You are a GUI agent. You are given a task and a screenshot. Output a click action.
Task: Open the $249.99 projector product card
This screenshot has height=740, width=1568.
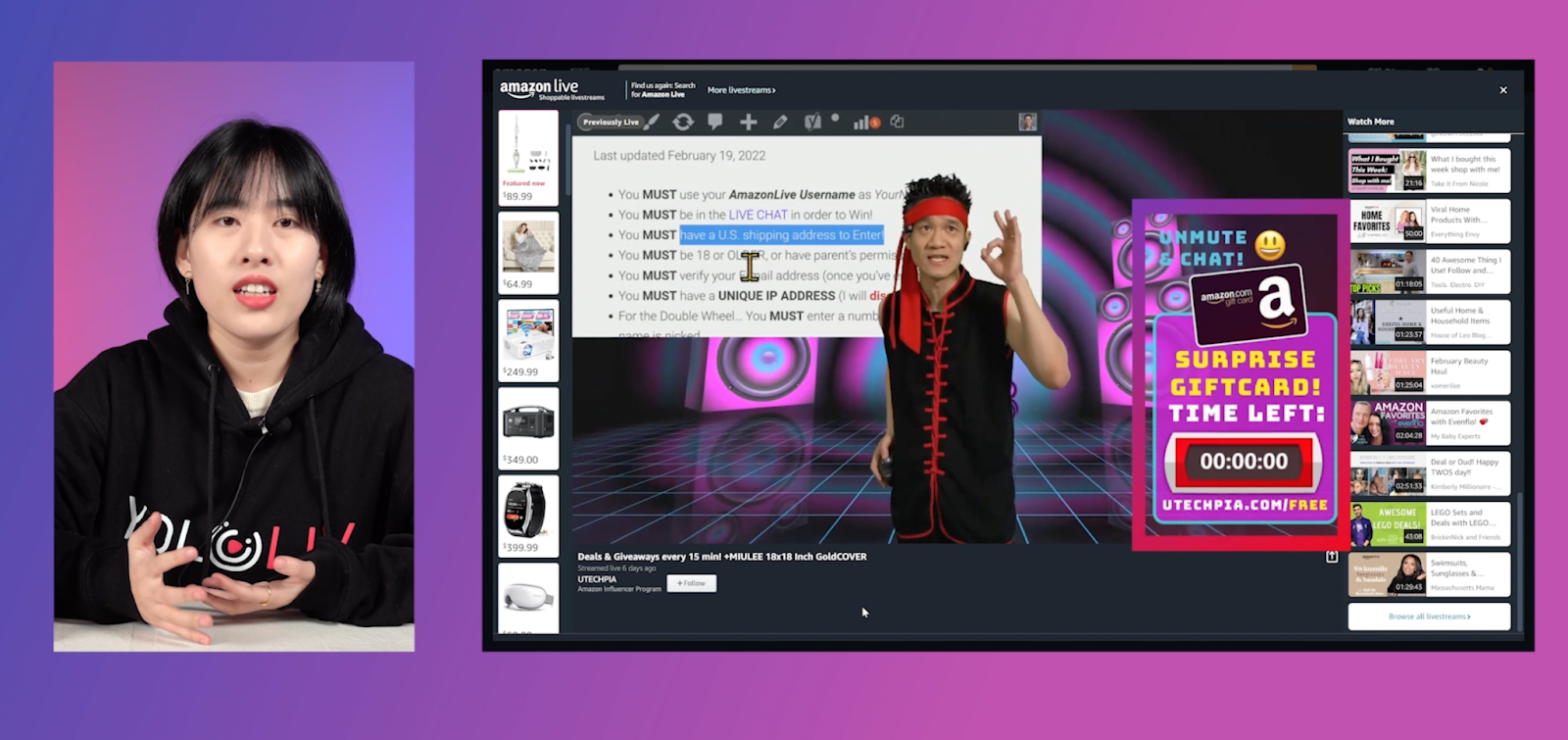(528, 341)
